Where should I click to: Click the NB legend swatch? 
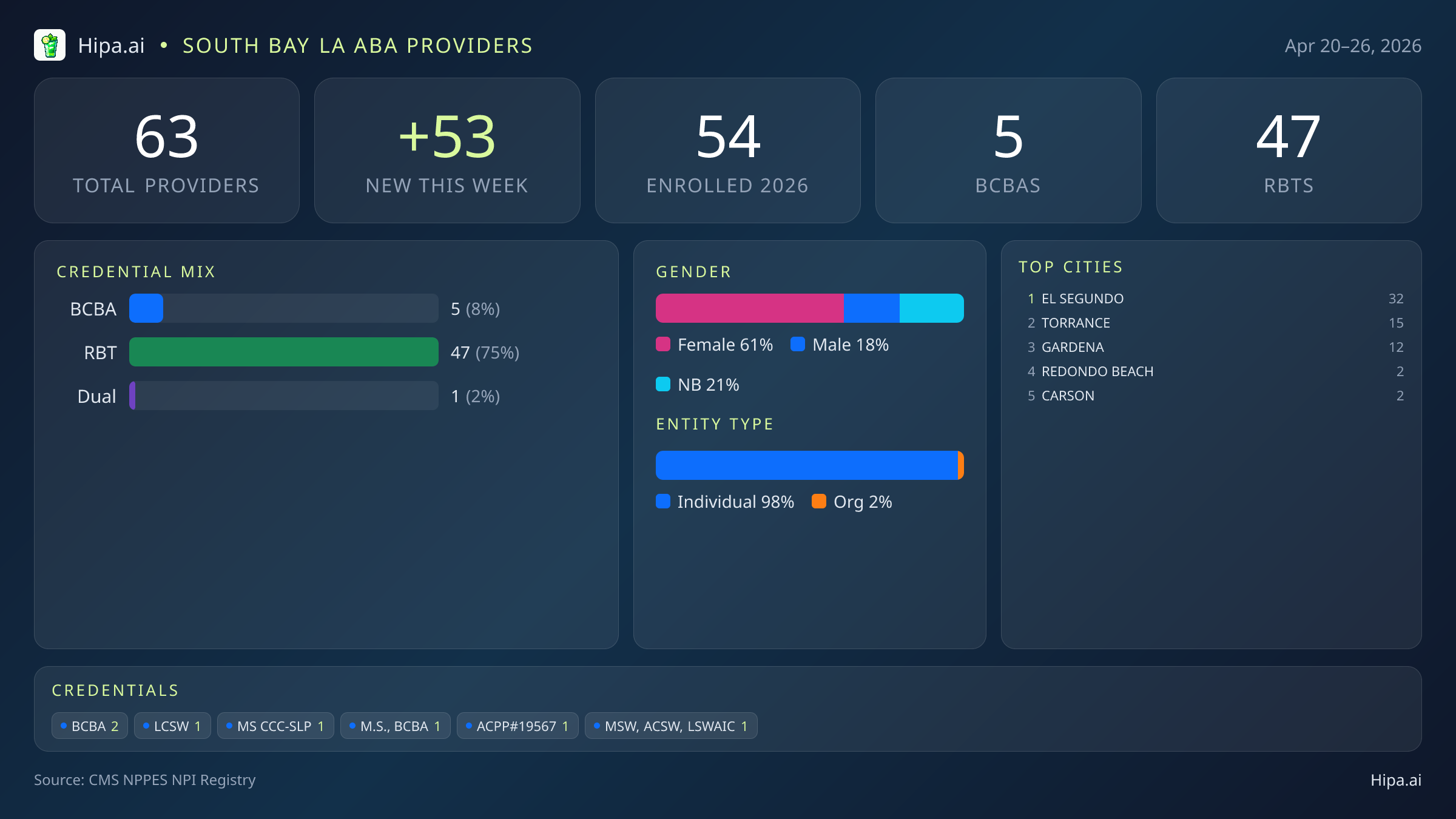point(664,384)
